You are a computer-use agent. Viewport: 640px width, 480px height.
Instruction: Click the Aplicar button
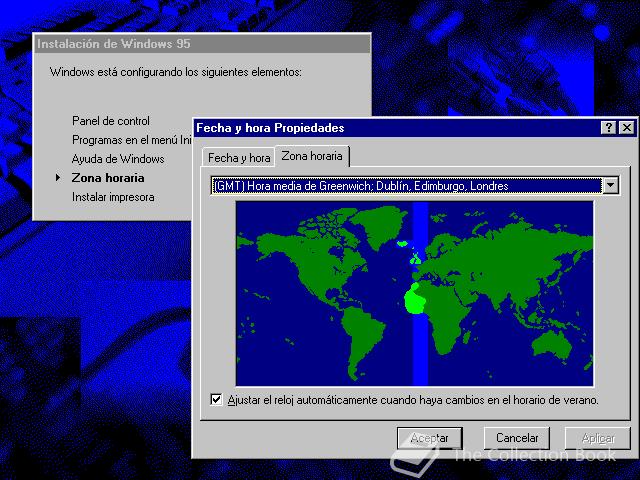pos(598,438)
